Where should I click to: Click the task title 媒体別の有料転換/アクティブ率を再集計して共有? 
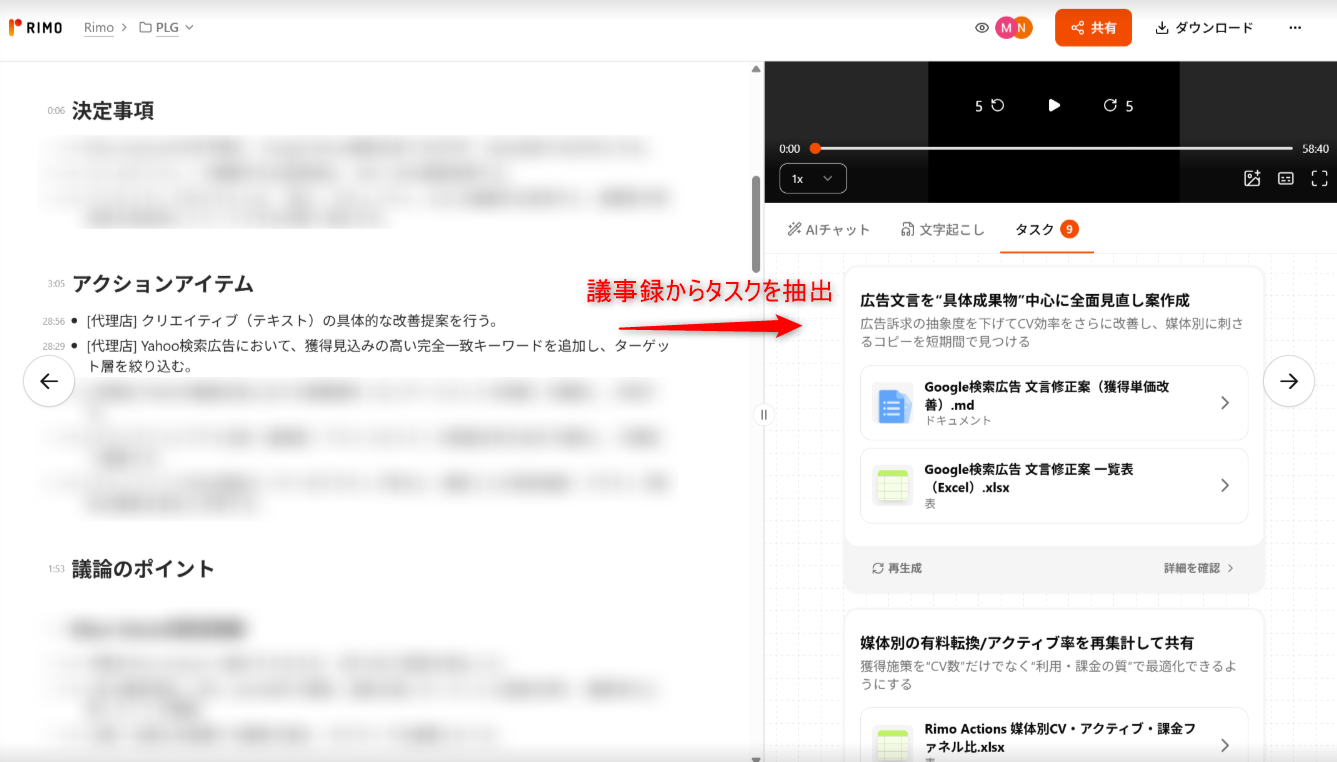point(1027,643)
